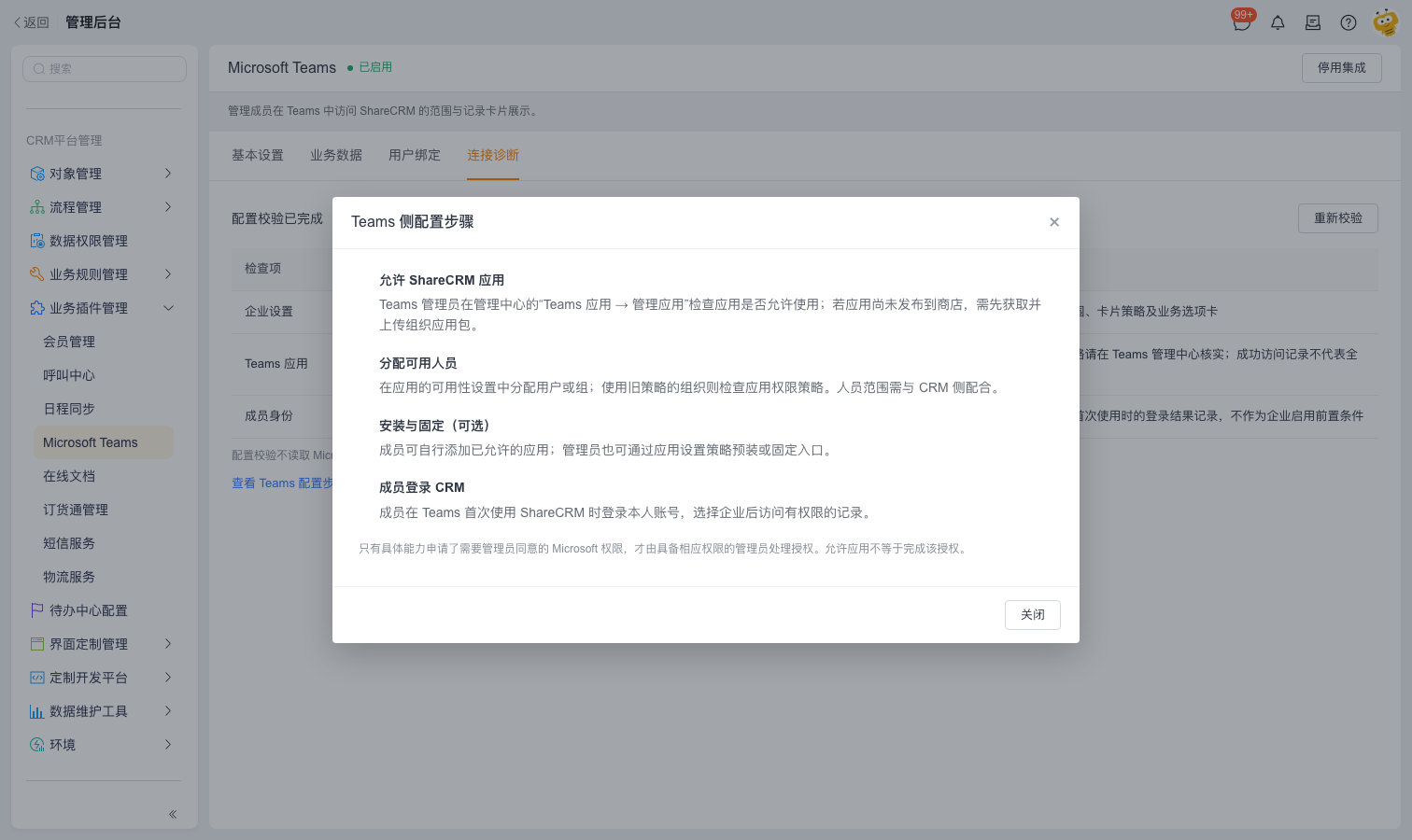Click the 对象管理 cube icon
Viewport: 1412px width, 840px height.
pyautogui.click(x=37, y=174)
